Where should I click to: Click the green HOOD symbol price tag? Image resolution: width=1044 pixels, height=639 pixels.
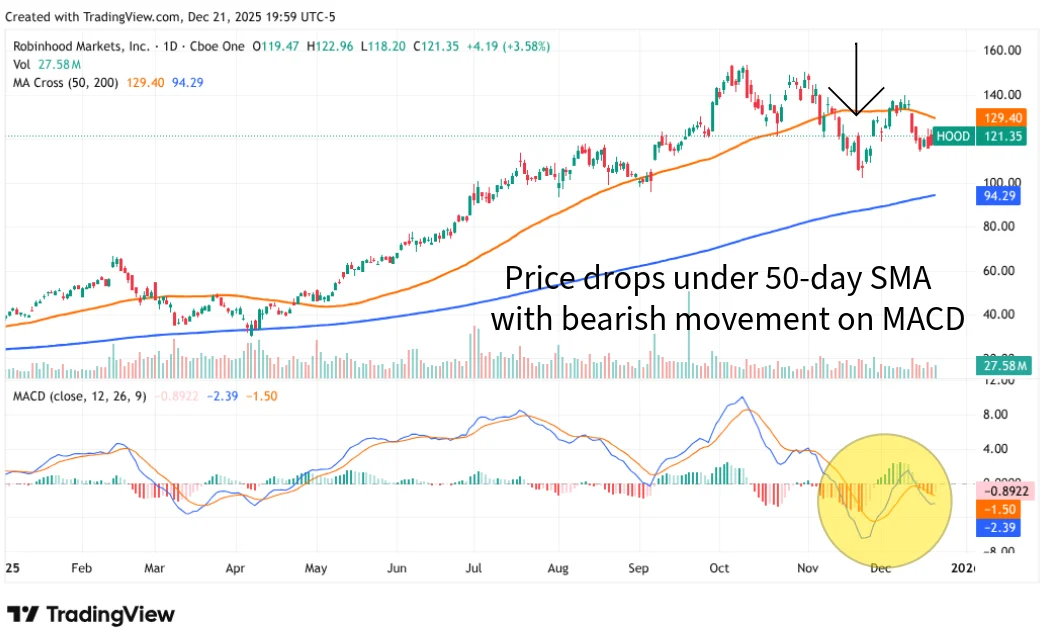coord(952,136)
